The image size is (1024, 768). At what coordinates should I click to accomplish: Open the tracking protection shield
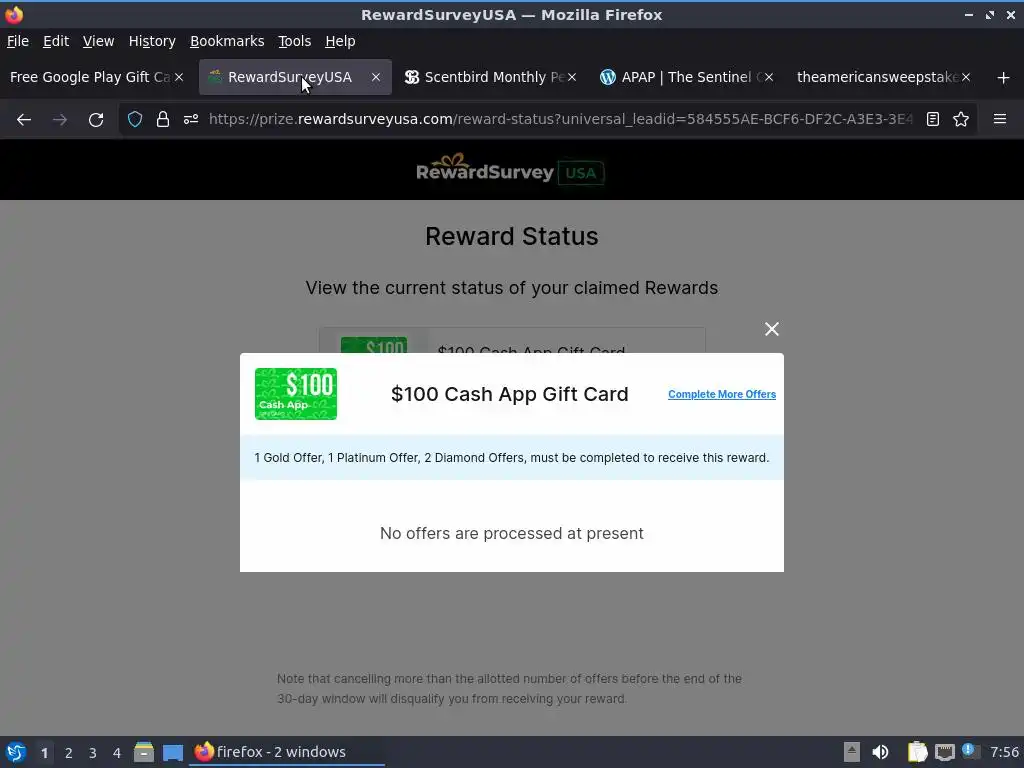pos(135,119)
